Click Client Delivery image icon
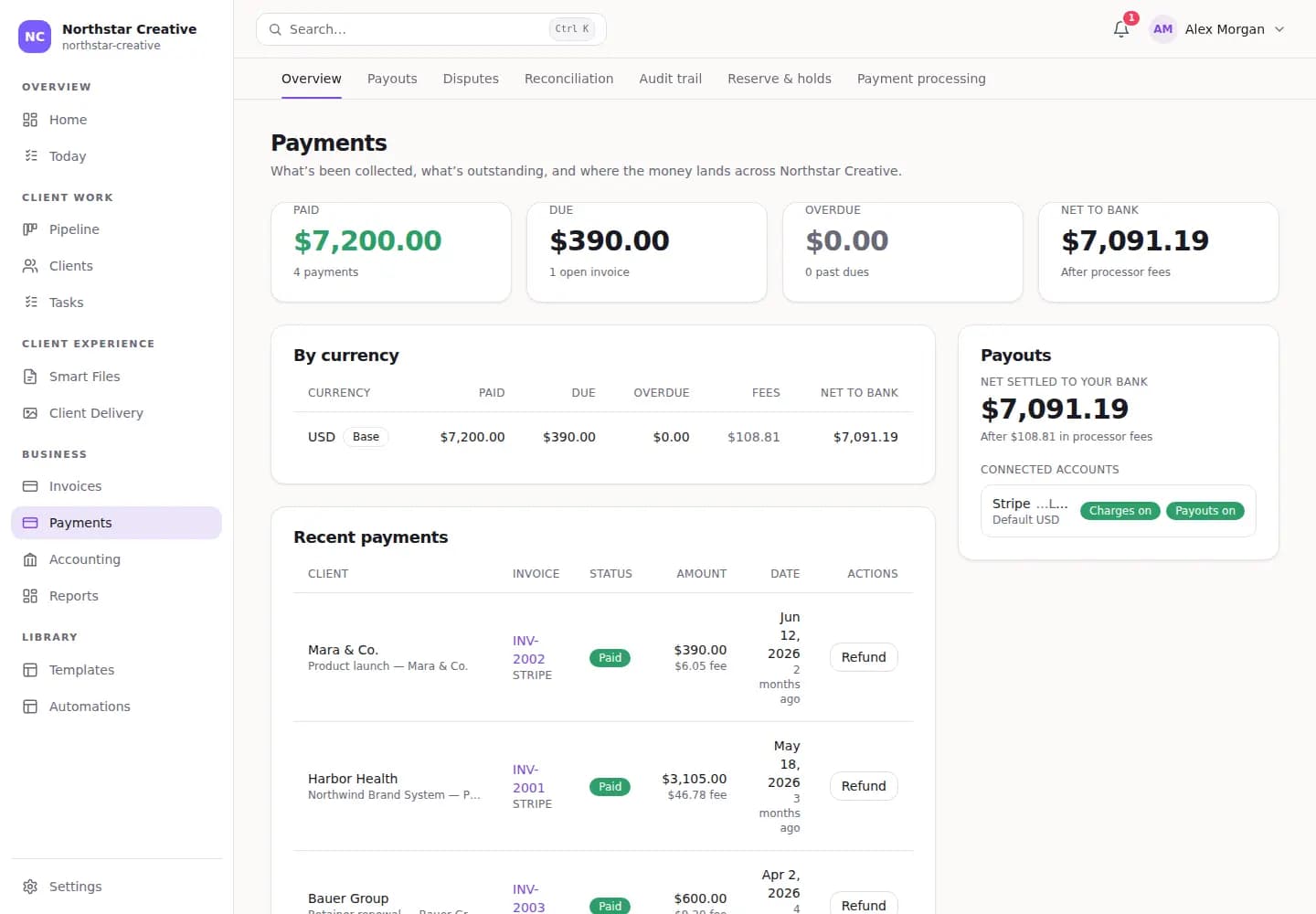 click(x=30, y=413)
